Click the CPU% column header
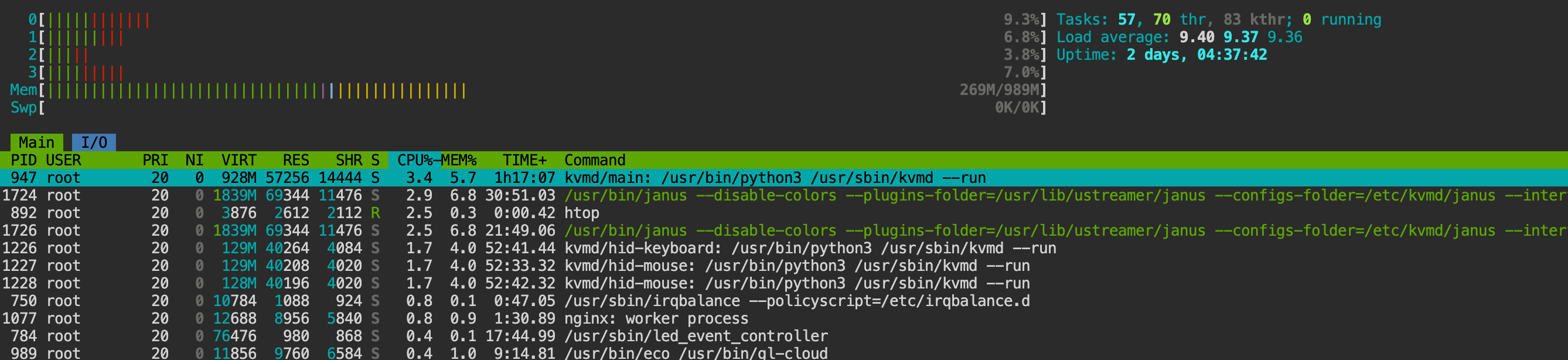This screenshot has width=1568, height=360. (414, 160)
